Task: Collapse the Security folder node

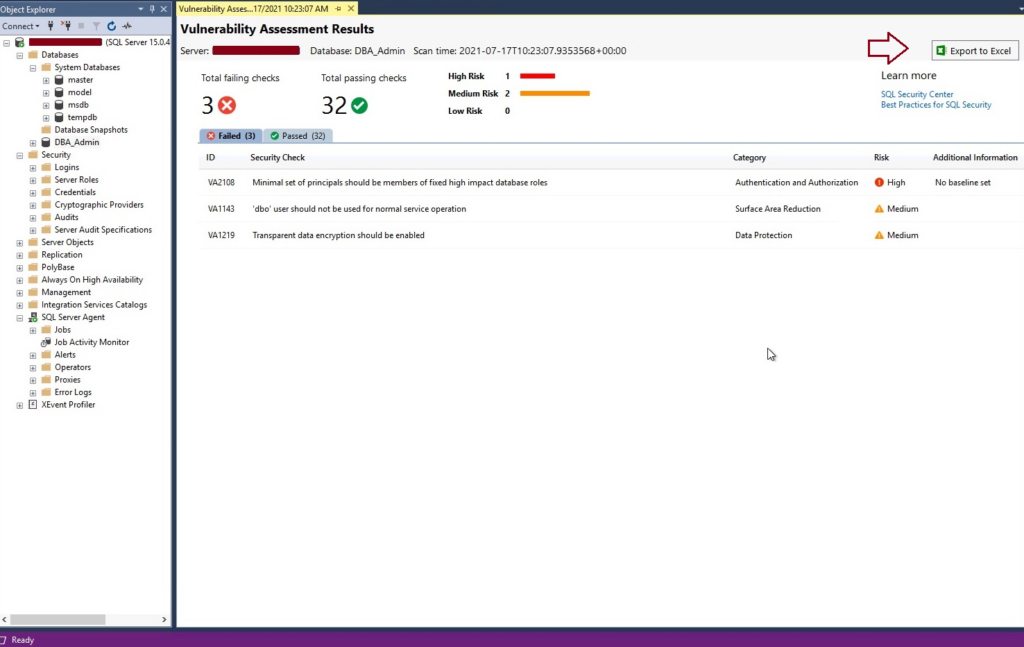Action: [20, 155]
